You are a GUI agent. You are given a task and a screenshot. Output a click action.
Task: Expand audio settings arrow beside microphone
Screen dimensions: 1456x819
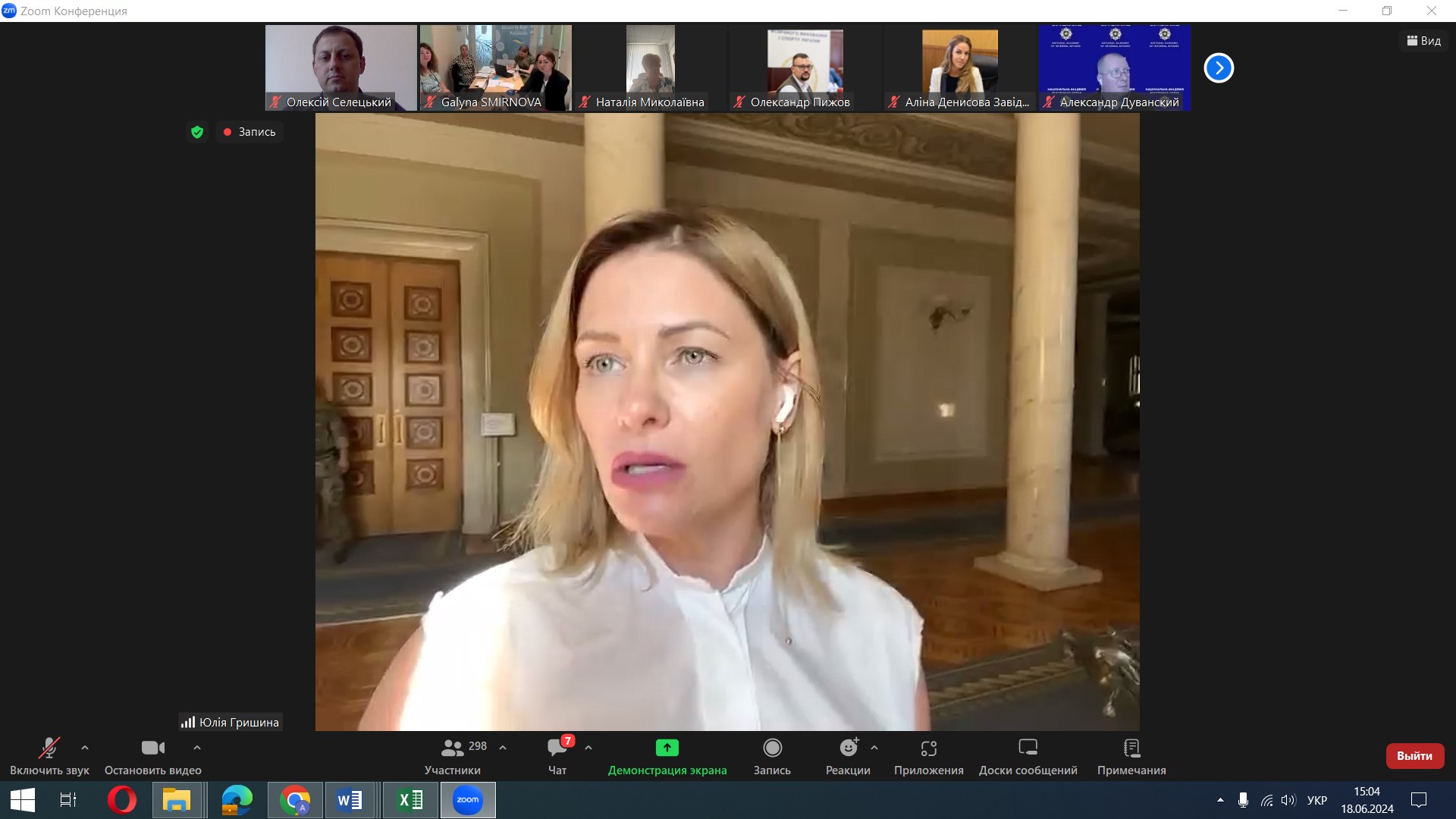point(85,748)
